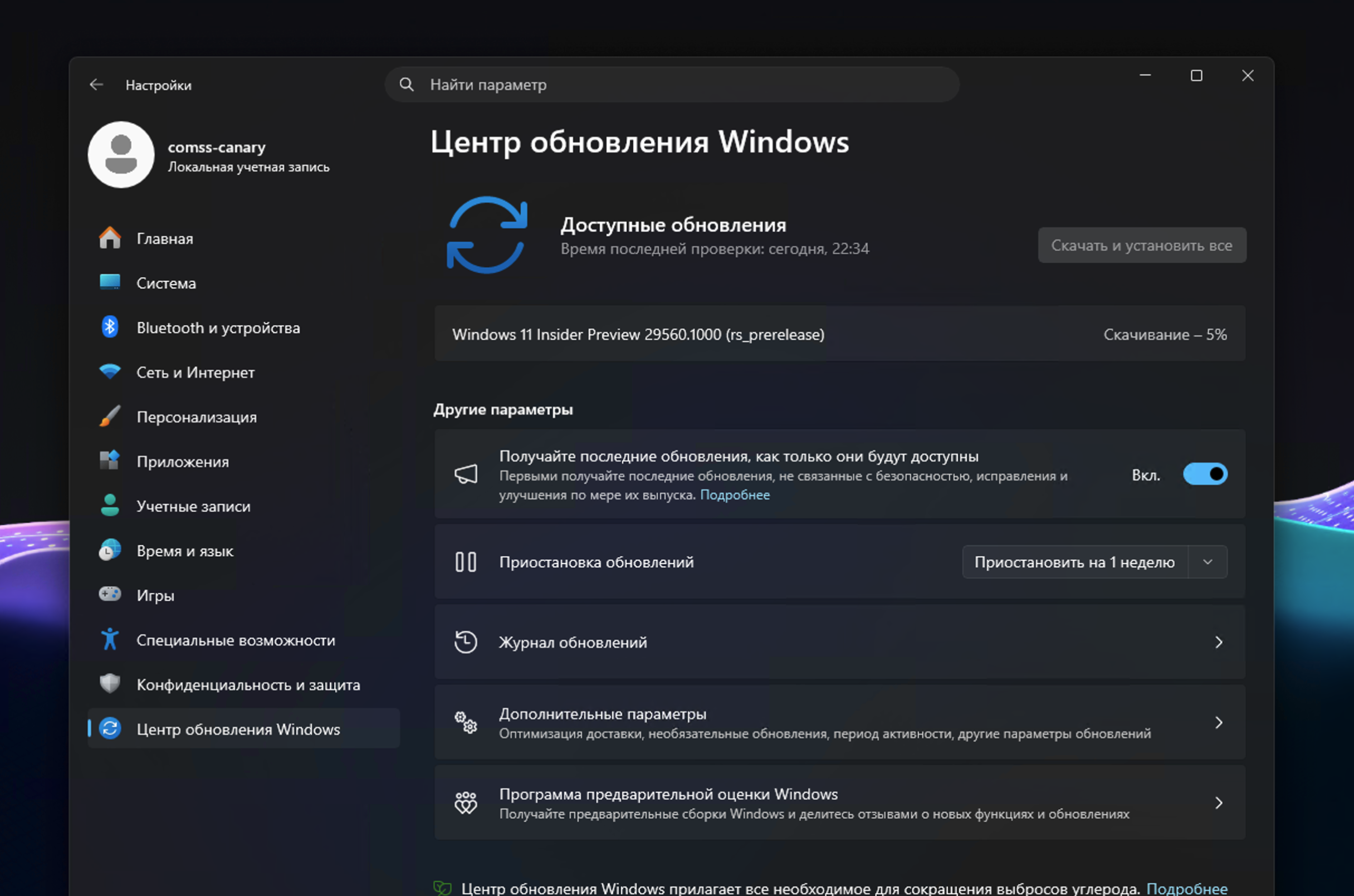Open Конфиденциальность и защита section
Viewport: 1354px width, 896px height.
(243, 684)
